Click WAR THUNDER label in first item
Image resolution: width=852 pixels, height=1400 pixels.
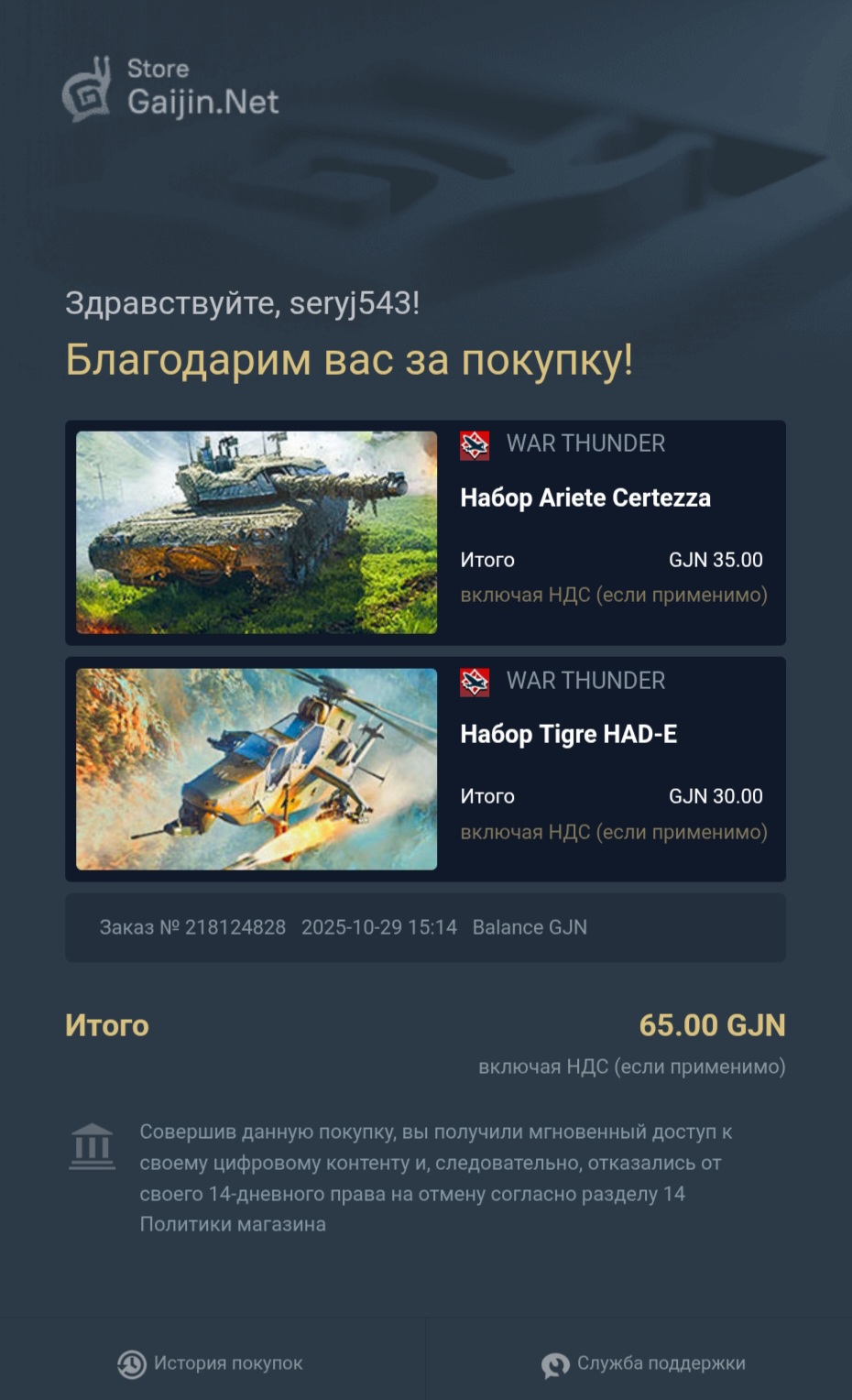586,443
